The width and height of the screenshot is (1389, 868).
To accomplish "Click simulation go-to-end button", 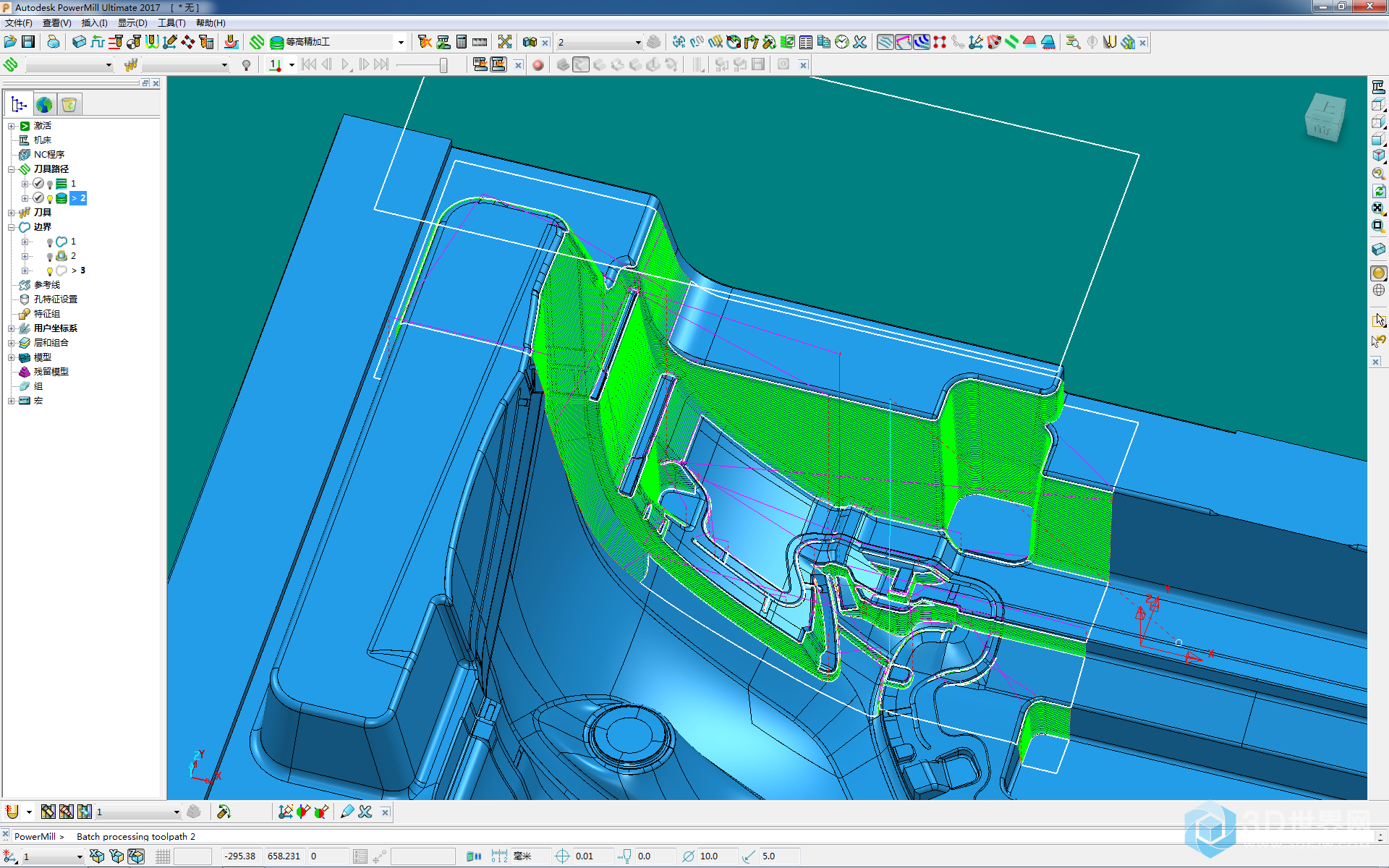I will tap(382, 65).
